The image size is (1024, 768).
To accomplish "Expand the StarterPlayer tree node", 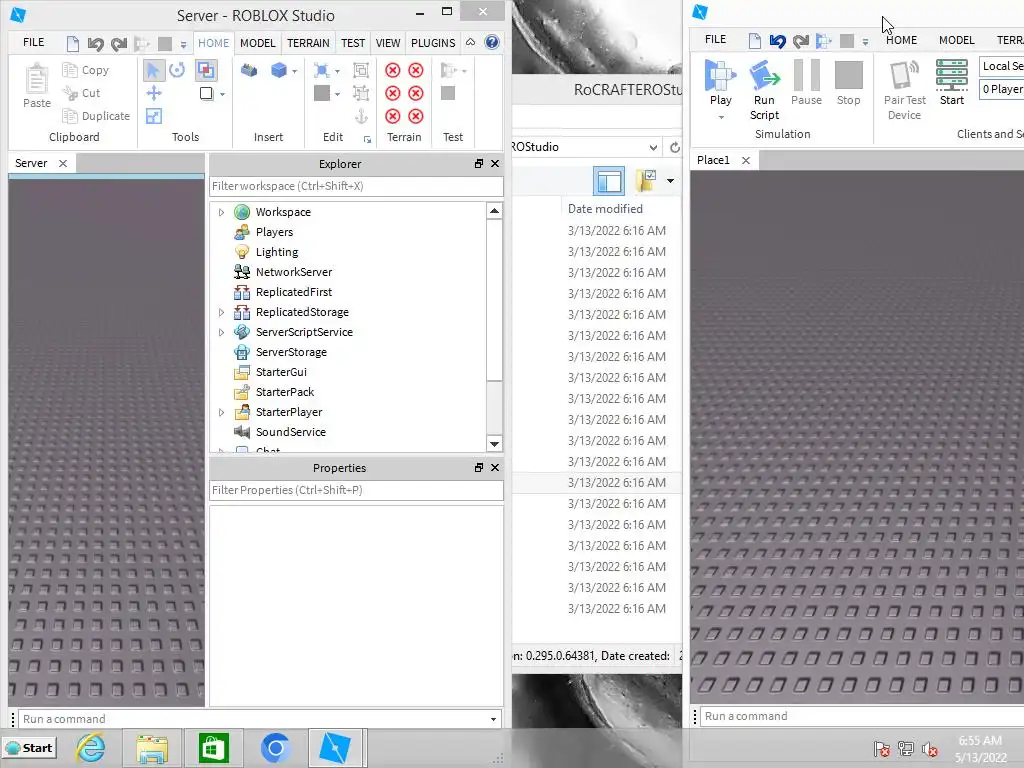I will 221,412.
